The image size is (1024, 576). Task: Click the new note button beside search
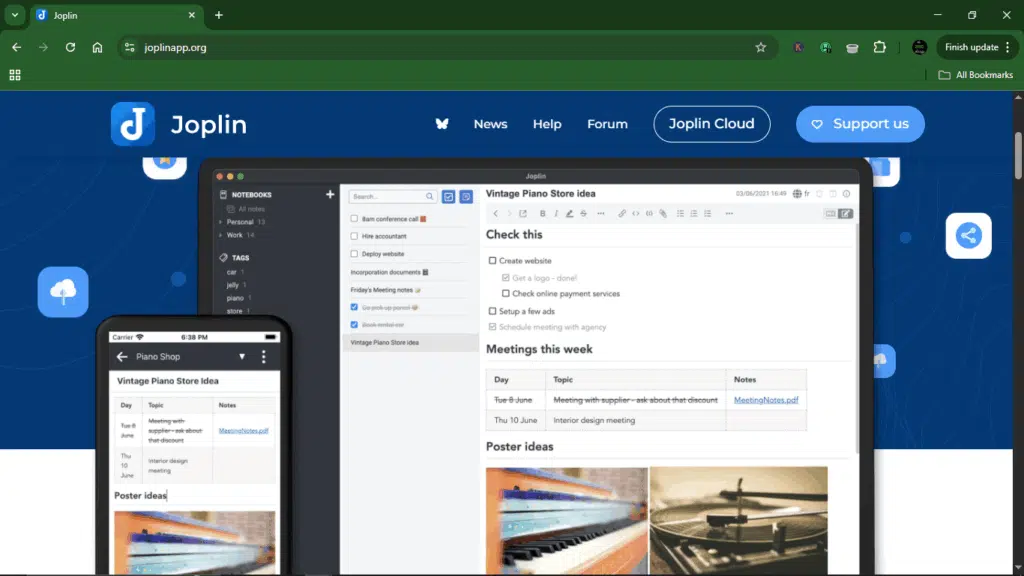[x=466, y=197]
